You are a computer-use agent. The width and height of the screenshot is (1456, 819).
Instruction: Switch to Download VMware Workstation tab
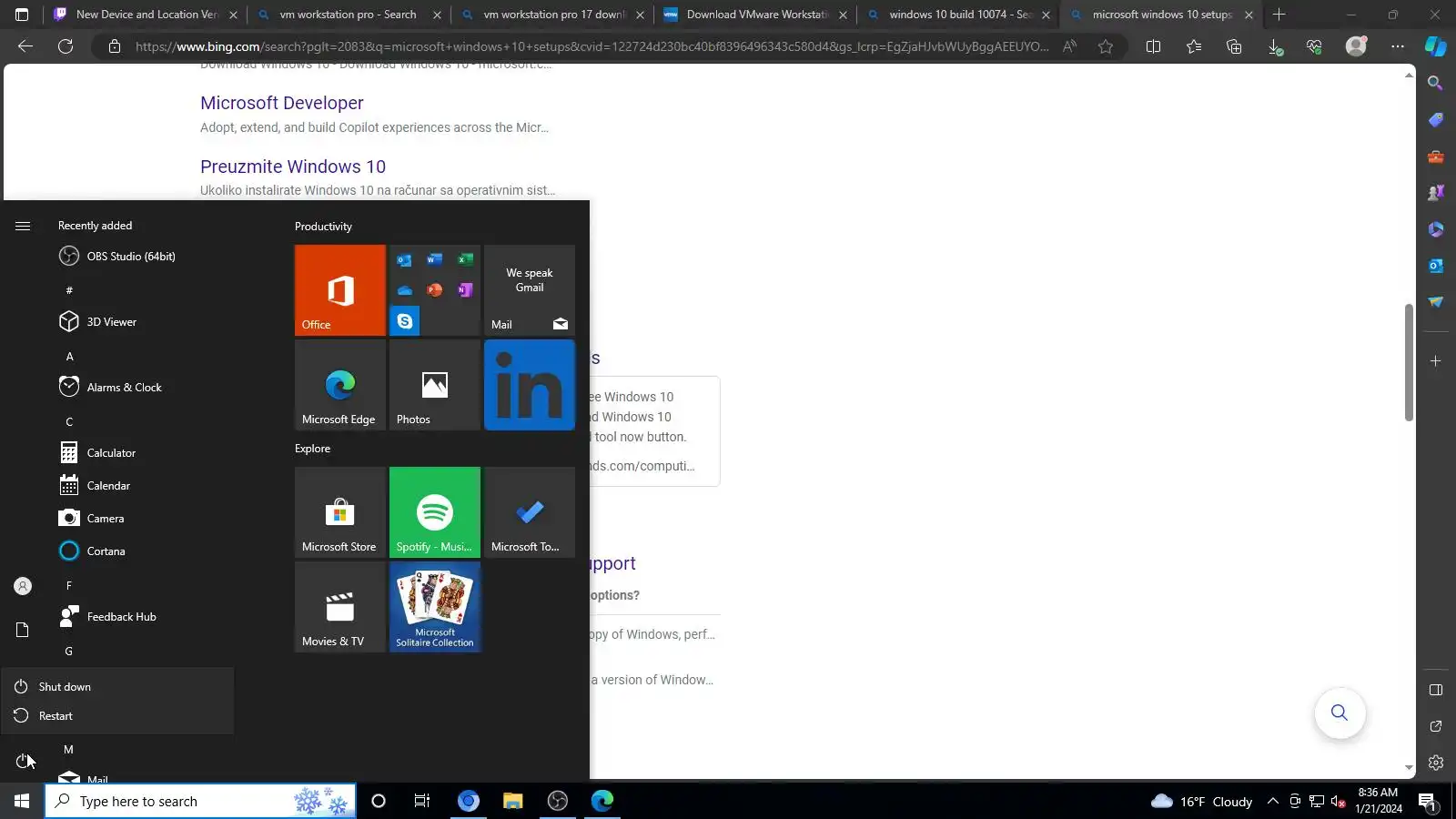(x=757, y=15)
